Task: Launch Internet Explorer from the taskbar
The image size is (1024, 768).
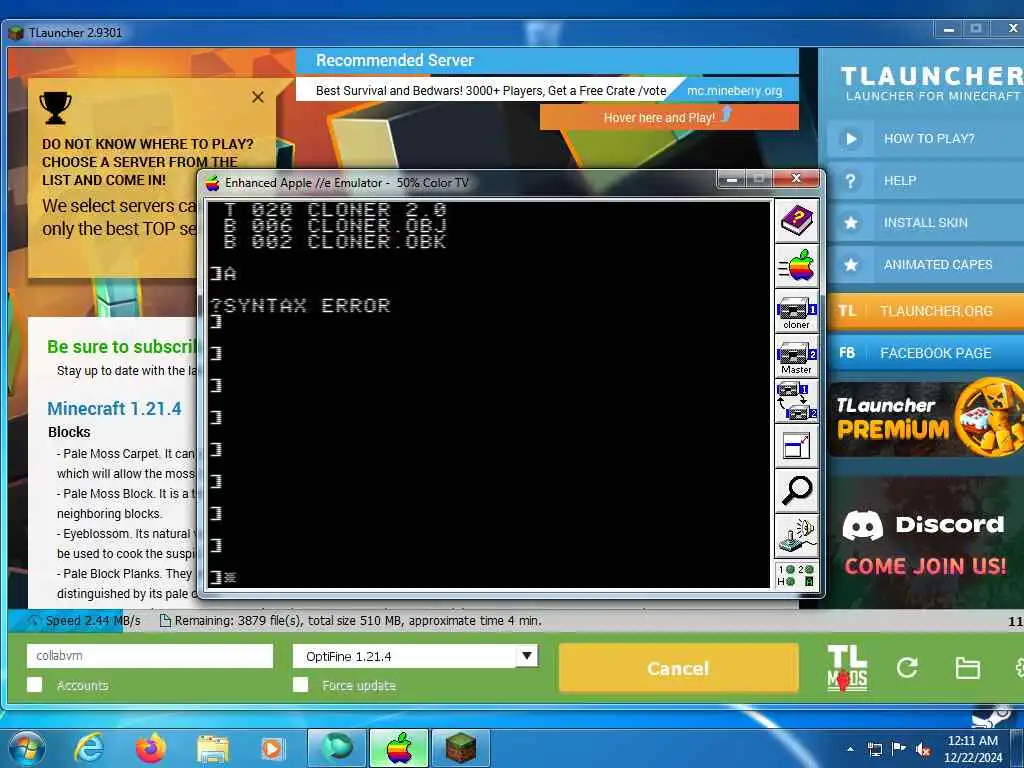Action: click(88, 748)
